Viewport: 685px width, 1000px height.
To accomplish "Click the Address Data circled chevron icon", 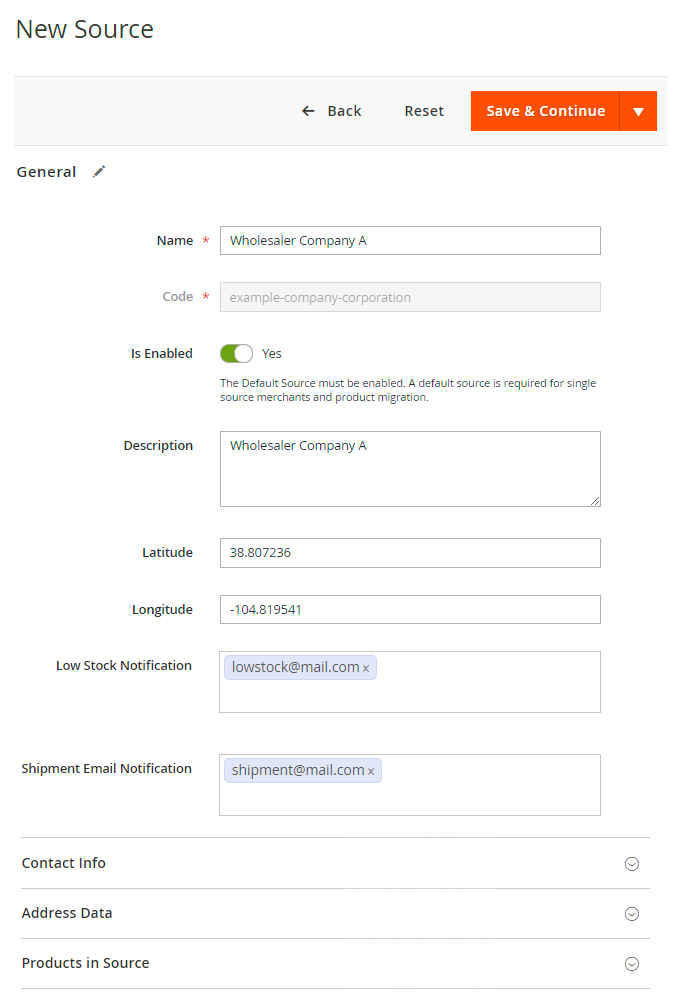I will coord(631,914).
